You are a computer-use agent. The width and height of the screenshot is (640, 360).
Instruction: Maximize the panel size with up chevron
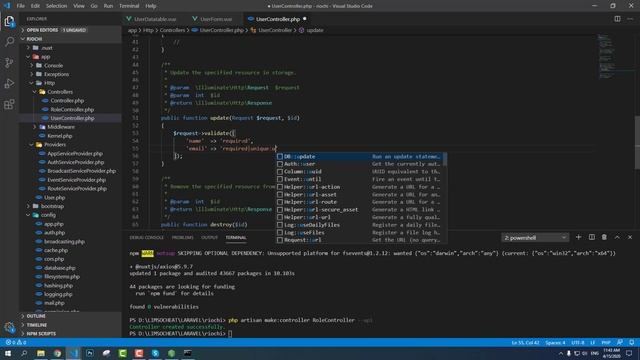click(617, 237)
